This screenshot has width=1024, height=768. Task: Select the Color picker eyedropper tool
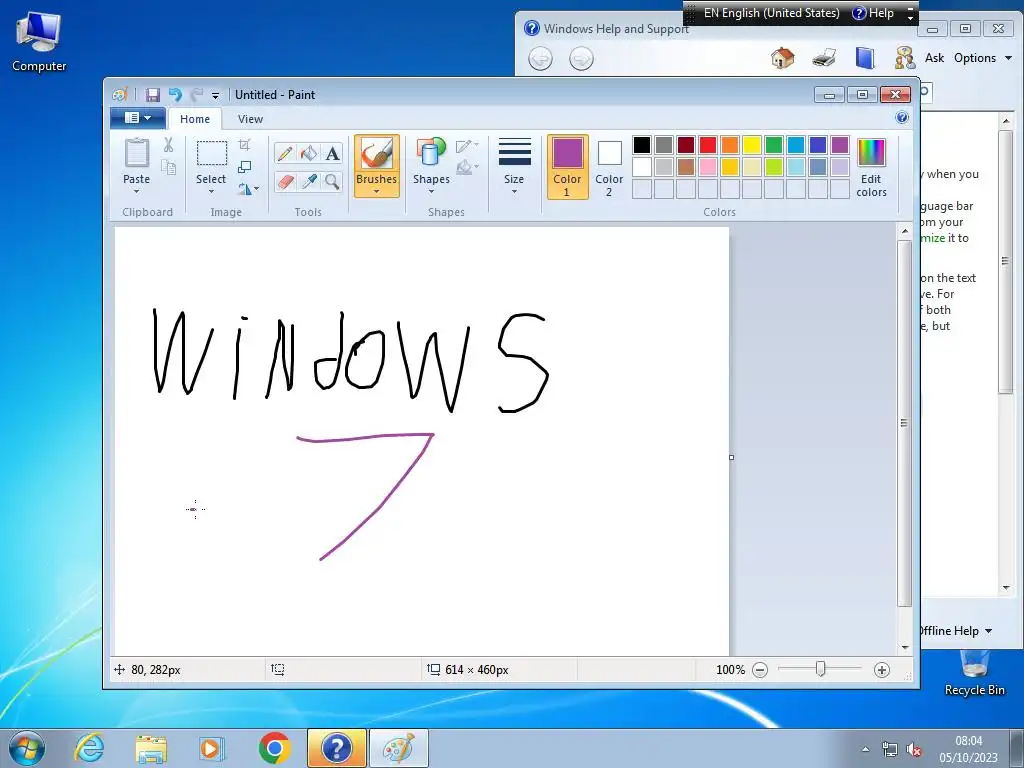pyautogui.click(x=309, y=181)
